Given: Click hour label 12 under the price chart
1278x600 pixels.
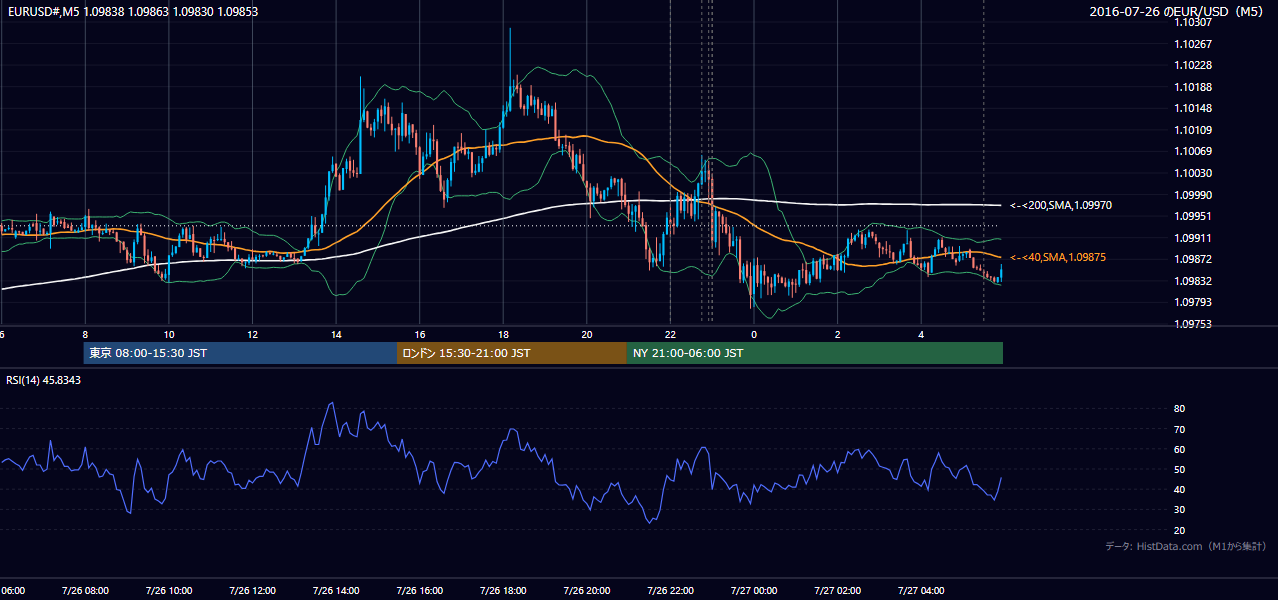Looking at the screenshot, I should tap(253, 334).
